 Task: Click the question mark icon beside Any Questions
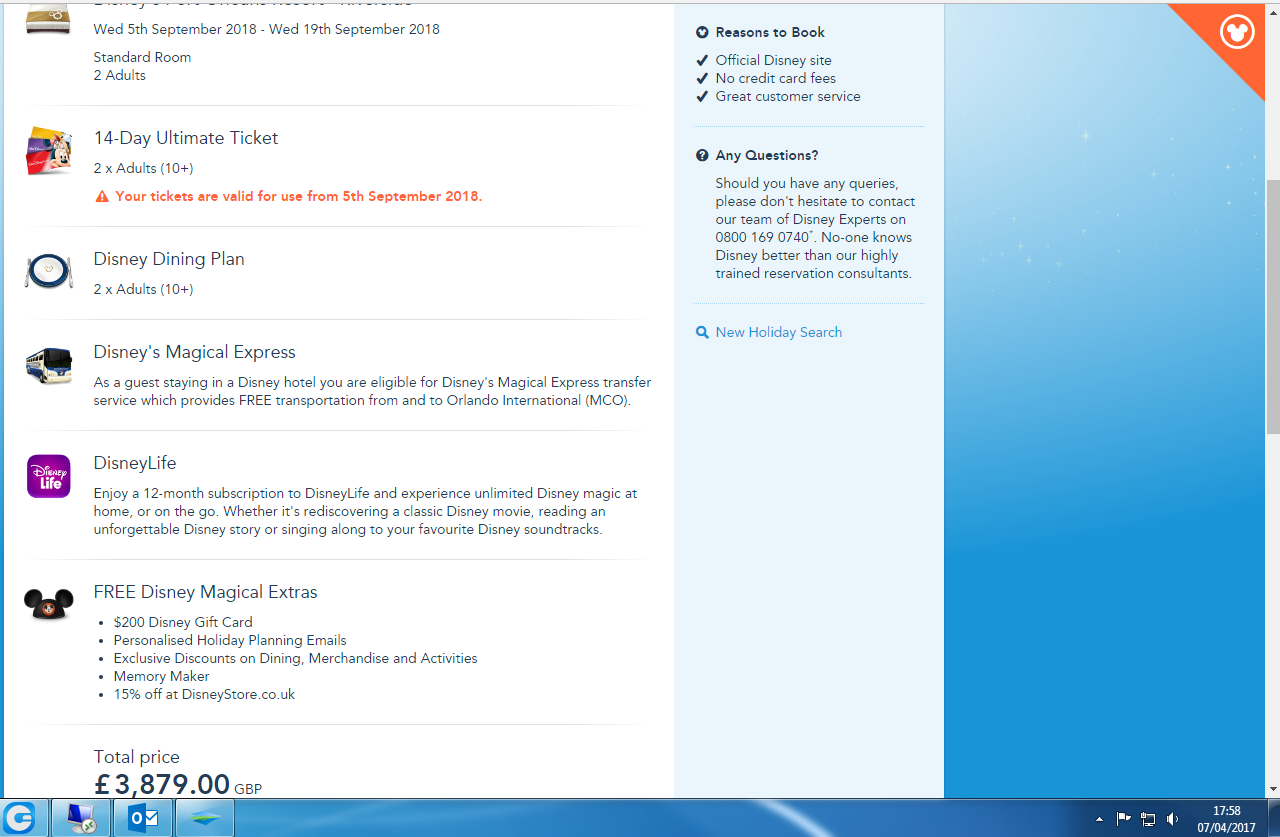(x=702, y=156)
